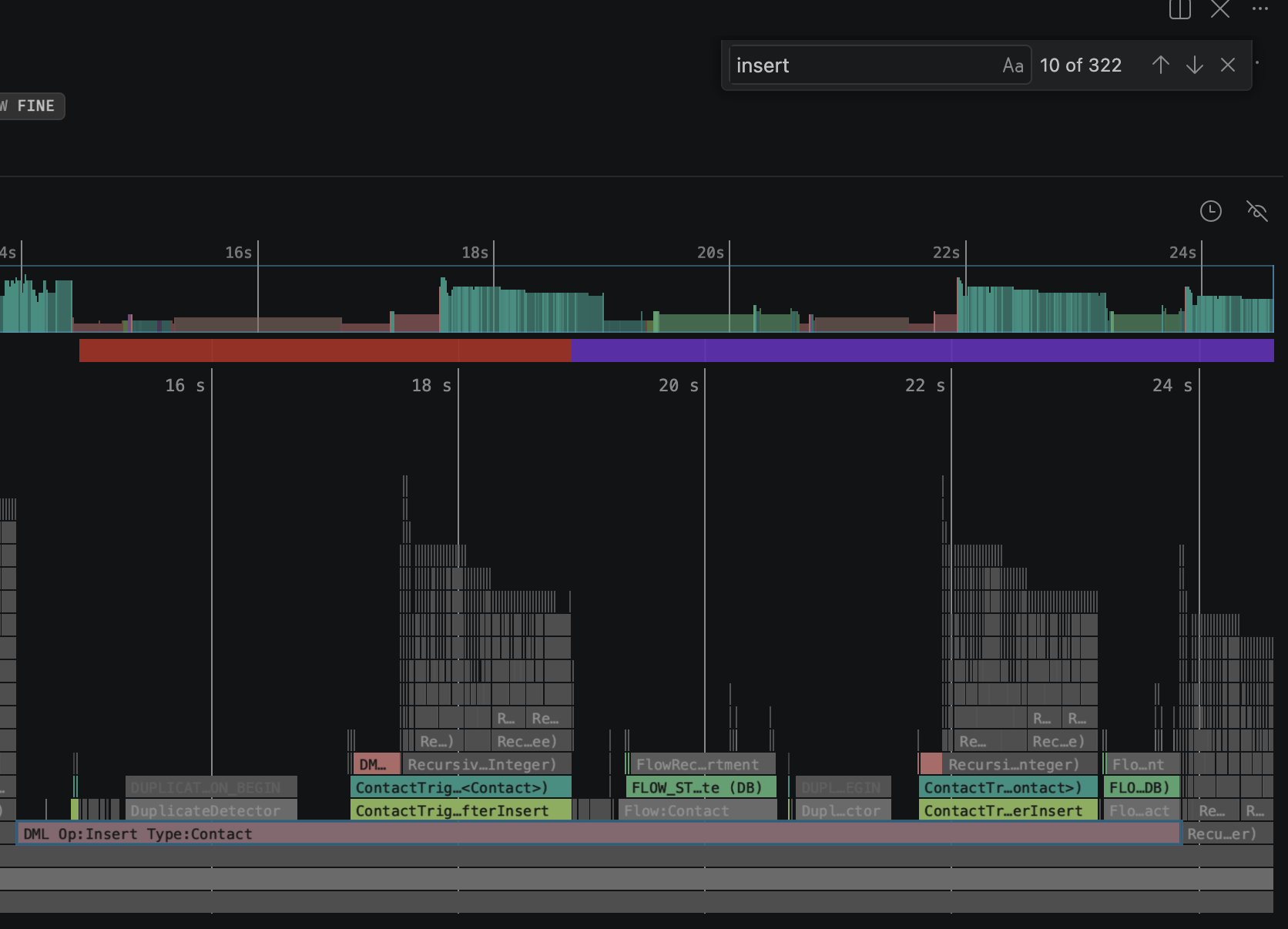This screenshot has height=929, width=1288.
Task: Click Recu…er) block
Action: 1228,833
